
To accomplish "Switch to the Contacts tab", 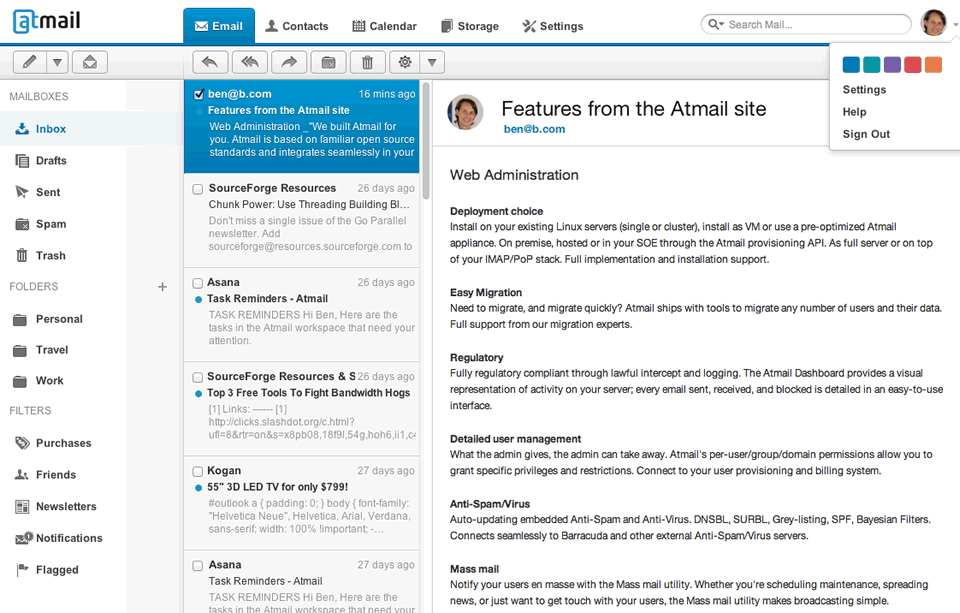I will 297,26.
